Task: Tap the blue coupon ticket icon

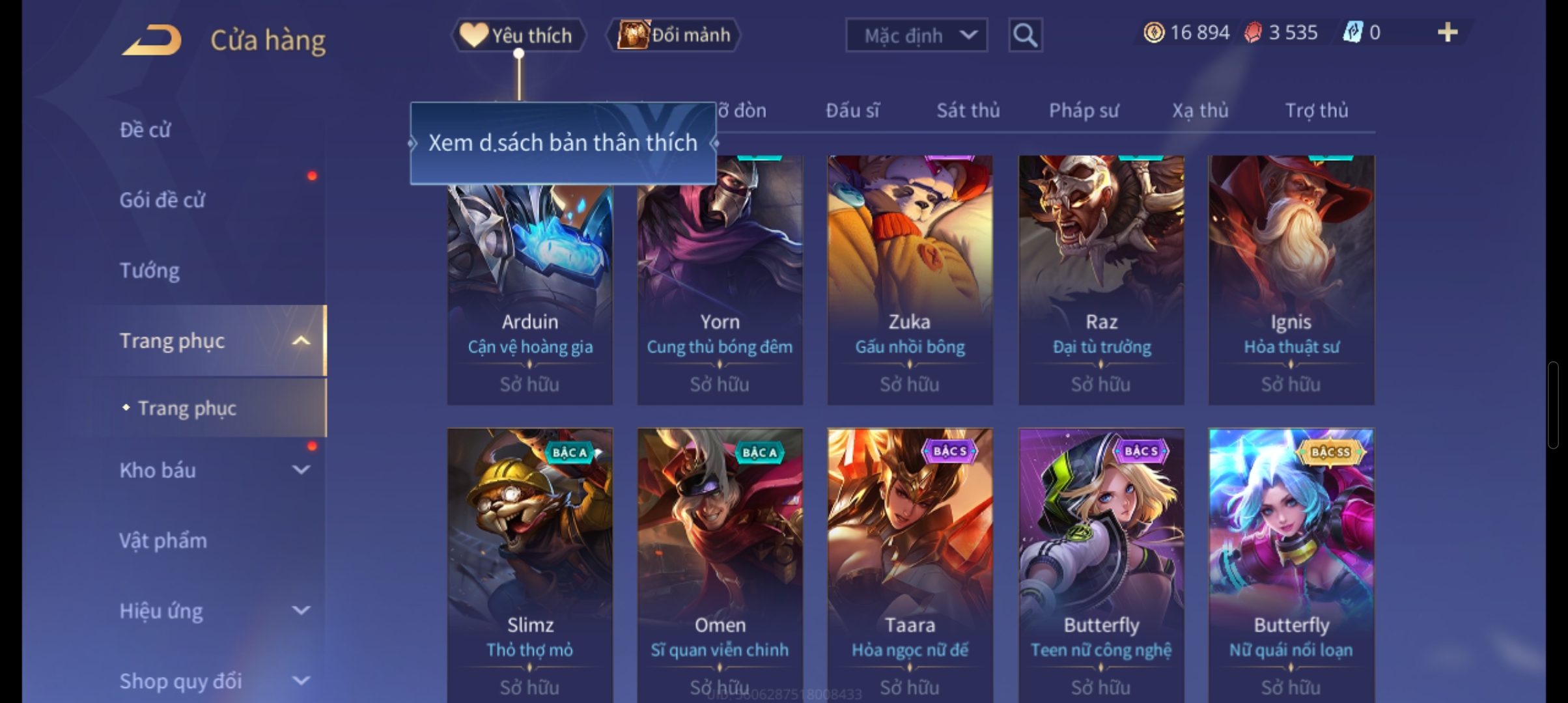Action: pyautogui.click(x=1352, y=32)
